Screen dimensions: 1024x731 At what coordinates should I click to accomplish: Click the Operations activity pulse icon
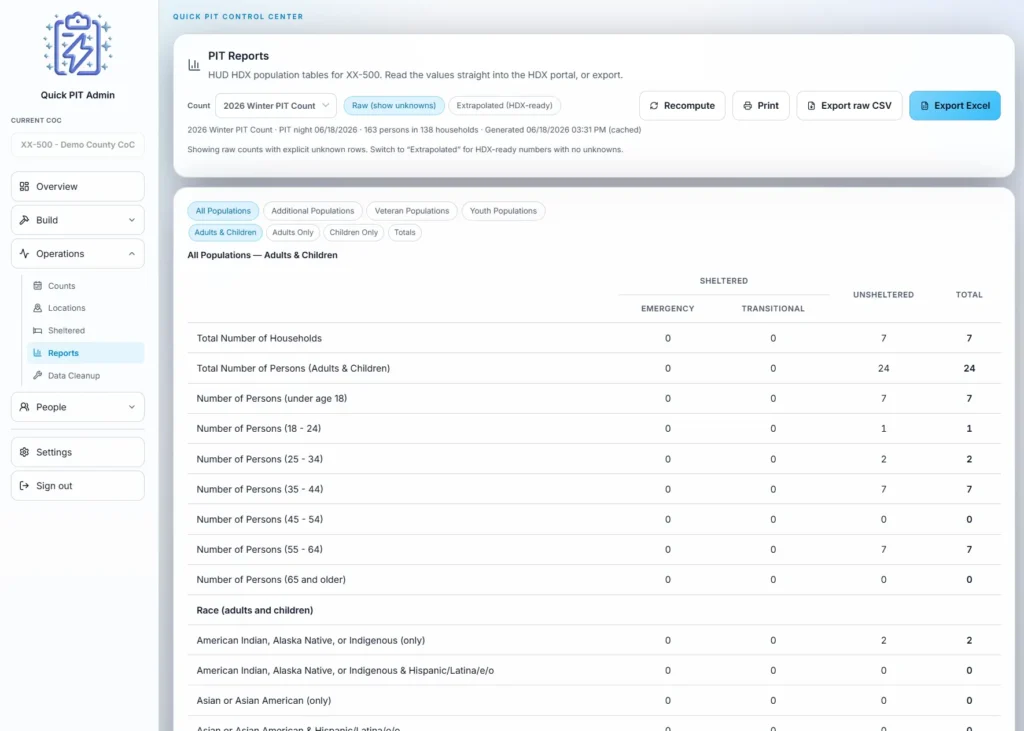coord(24,253)
